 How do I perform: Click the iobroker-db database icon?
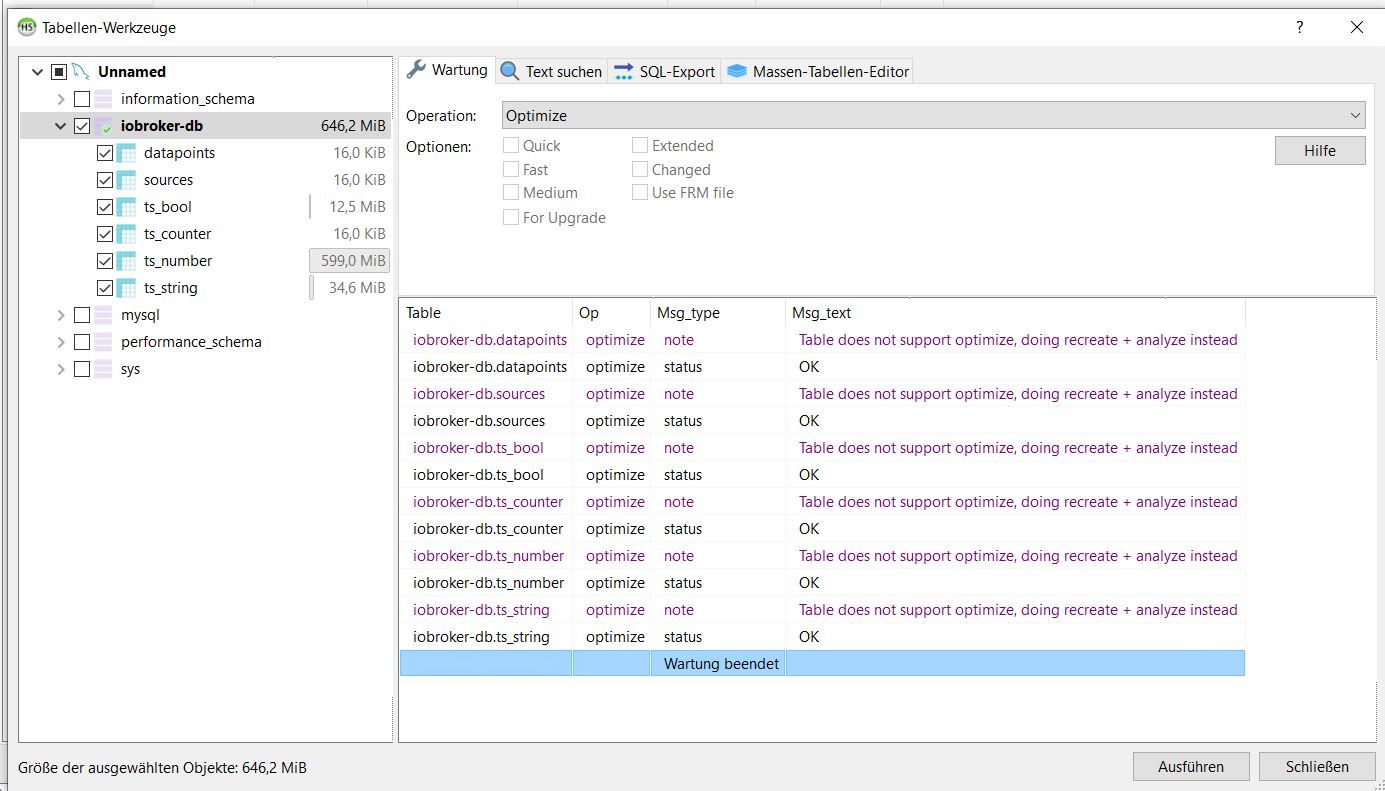pyautogui.click(x=103, y=126)
